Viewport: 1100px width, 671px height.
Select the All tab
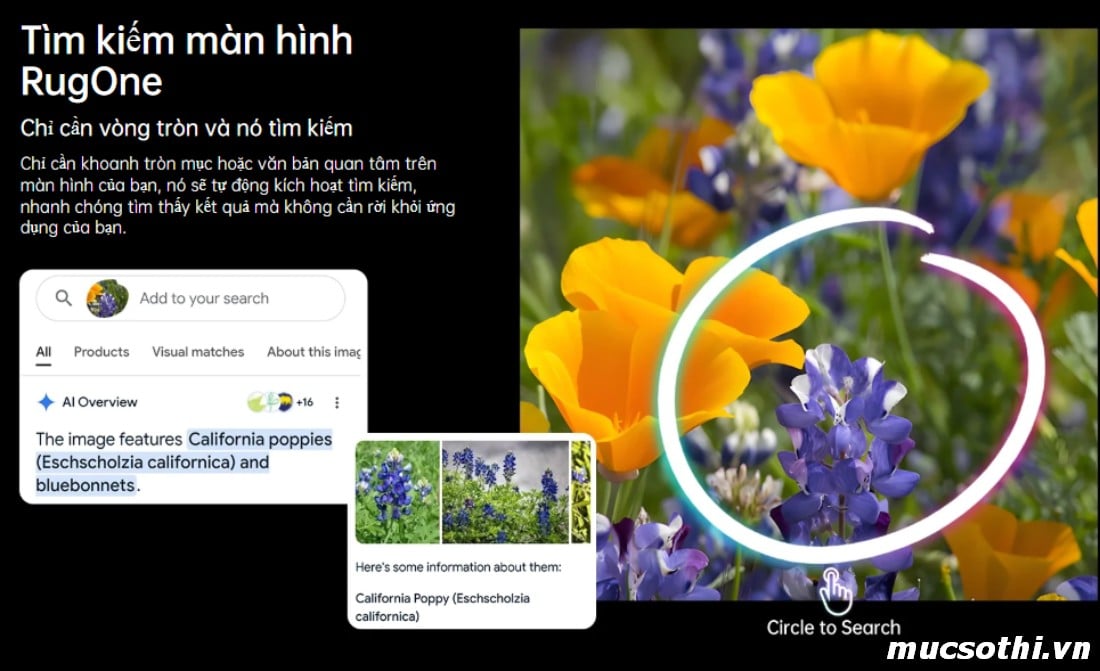click(44, 352)
